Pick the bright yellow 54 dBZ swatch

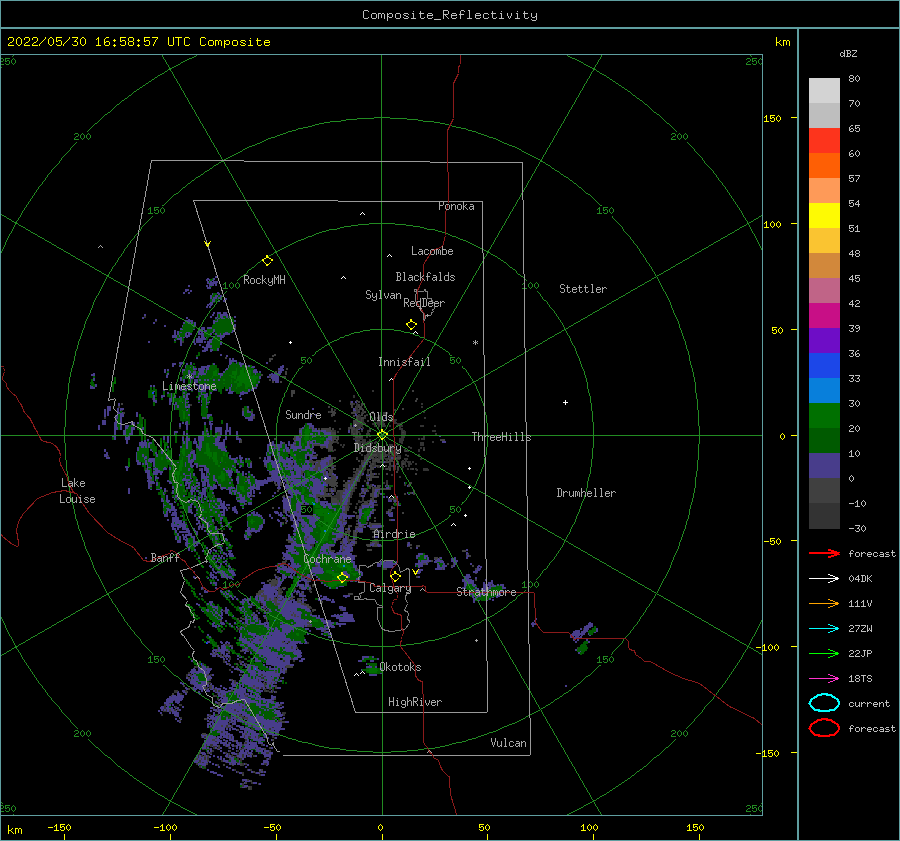coord(824,215)
